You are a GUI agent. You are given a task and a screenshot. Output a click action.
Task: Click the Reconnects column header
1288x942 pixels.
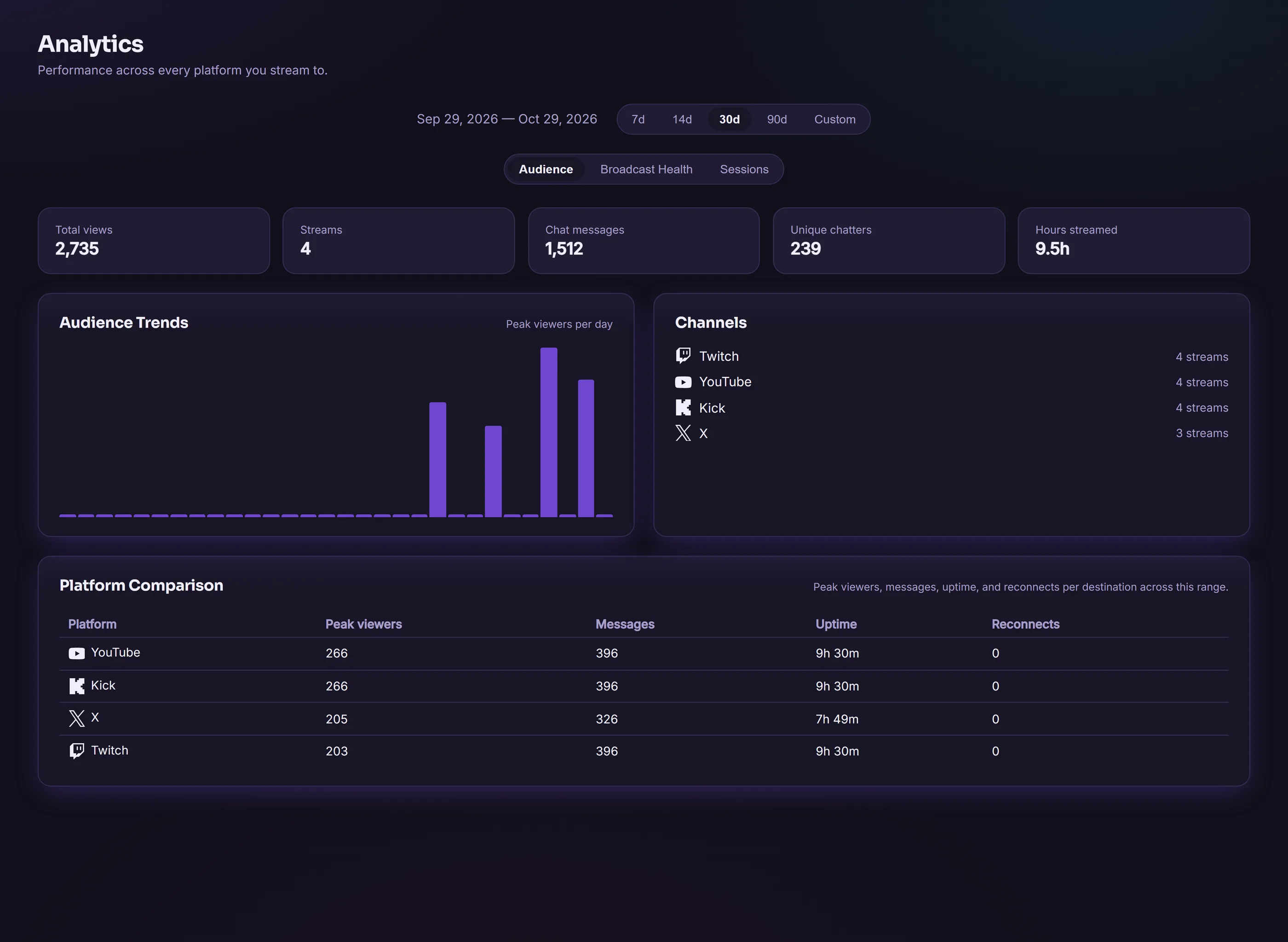click(1025, 624)
